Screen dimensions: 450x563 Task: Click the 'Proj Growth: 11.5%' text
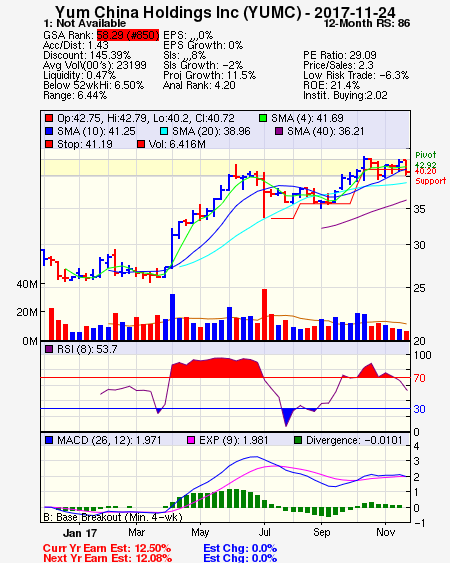coord(209,75)
